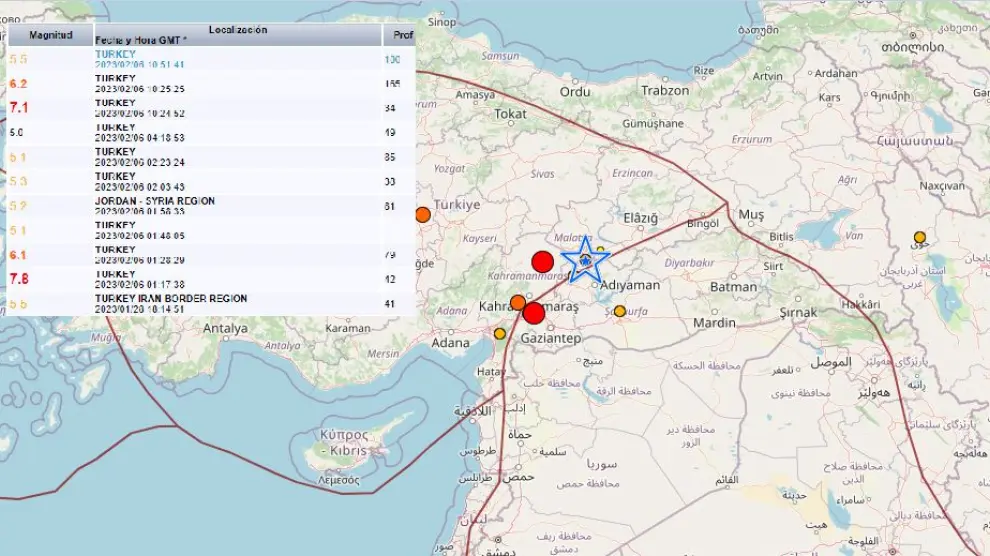
Task: Click the orange marker left of Kahramanmaraş red circle
Action: 518,302
